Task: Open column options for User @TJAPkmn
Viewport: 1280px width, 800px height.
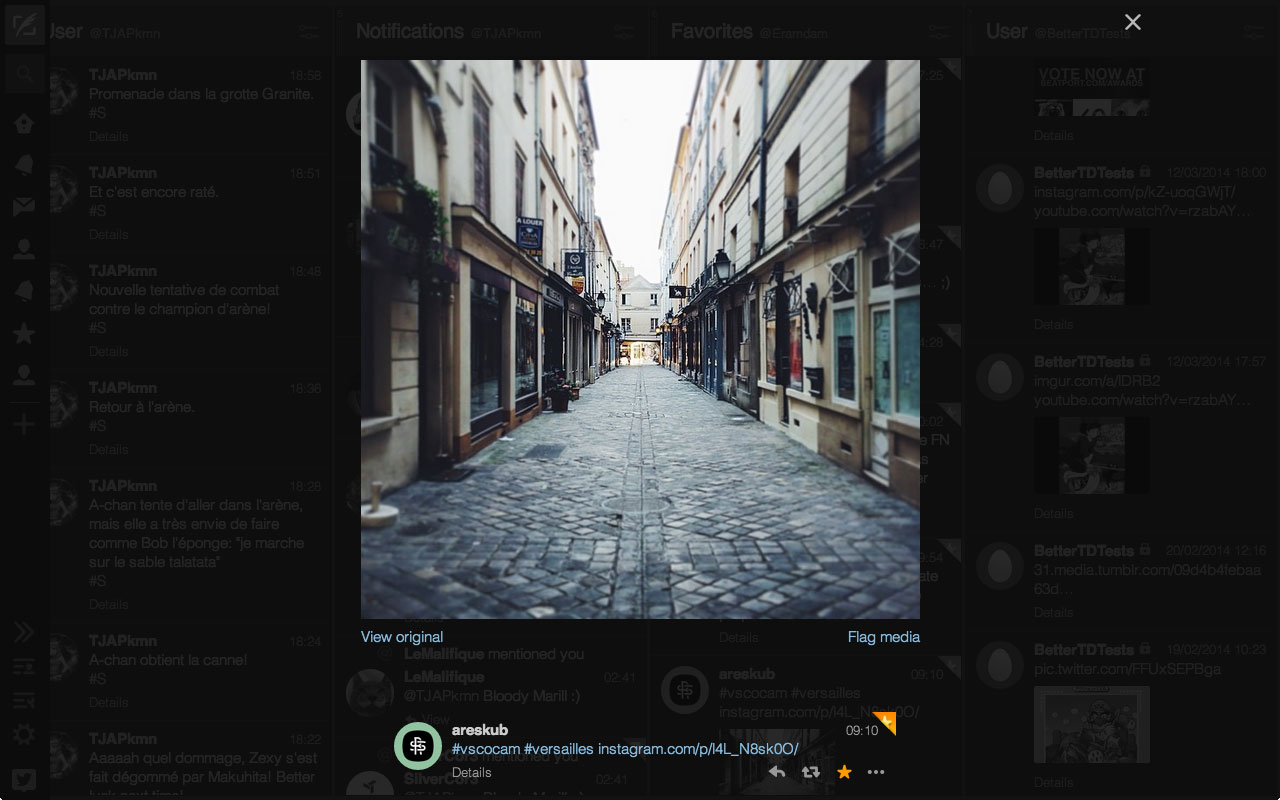Action: point(309,32)
